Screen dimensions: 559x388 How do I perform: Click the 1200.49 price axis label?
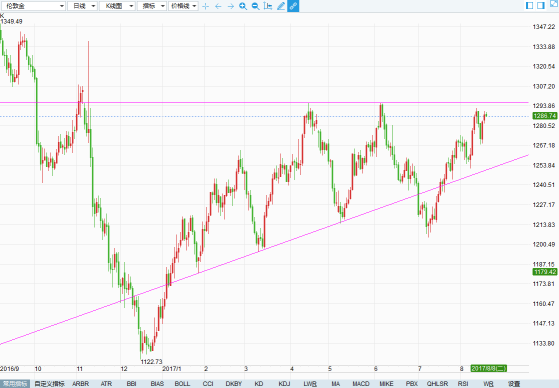point(544,244)
